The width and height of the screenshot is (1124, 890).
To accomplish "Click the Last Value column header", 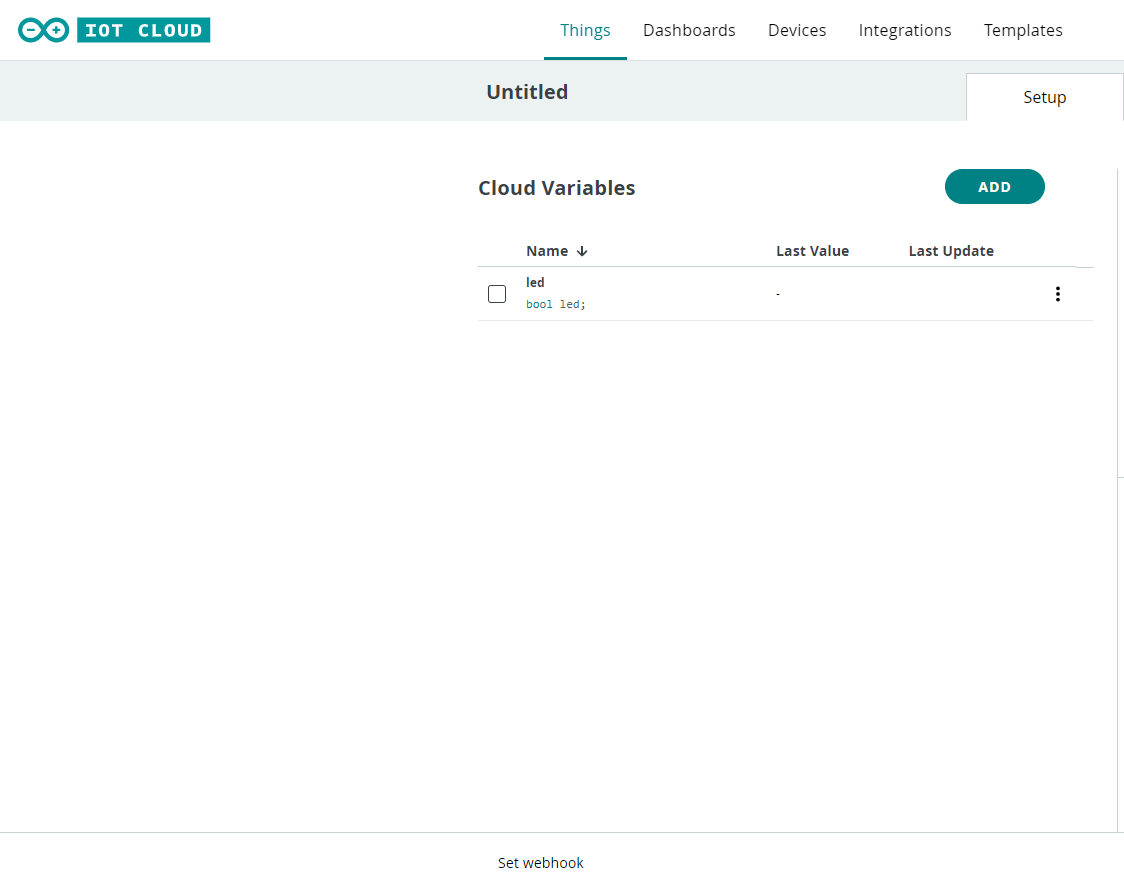I will [x=812, y=251].
